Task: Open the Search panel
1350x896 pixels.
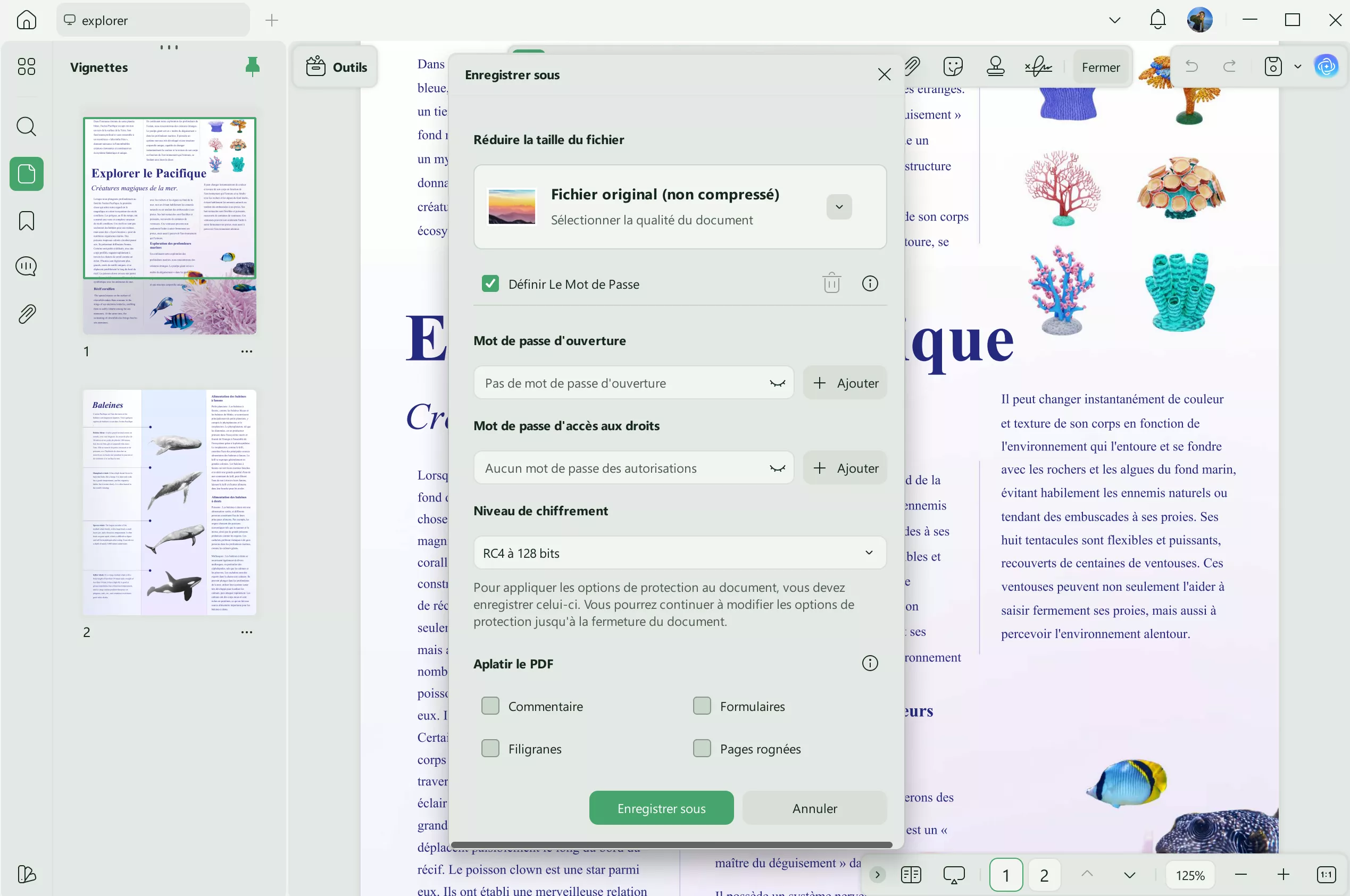Action: (x=26, y=126)
